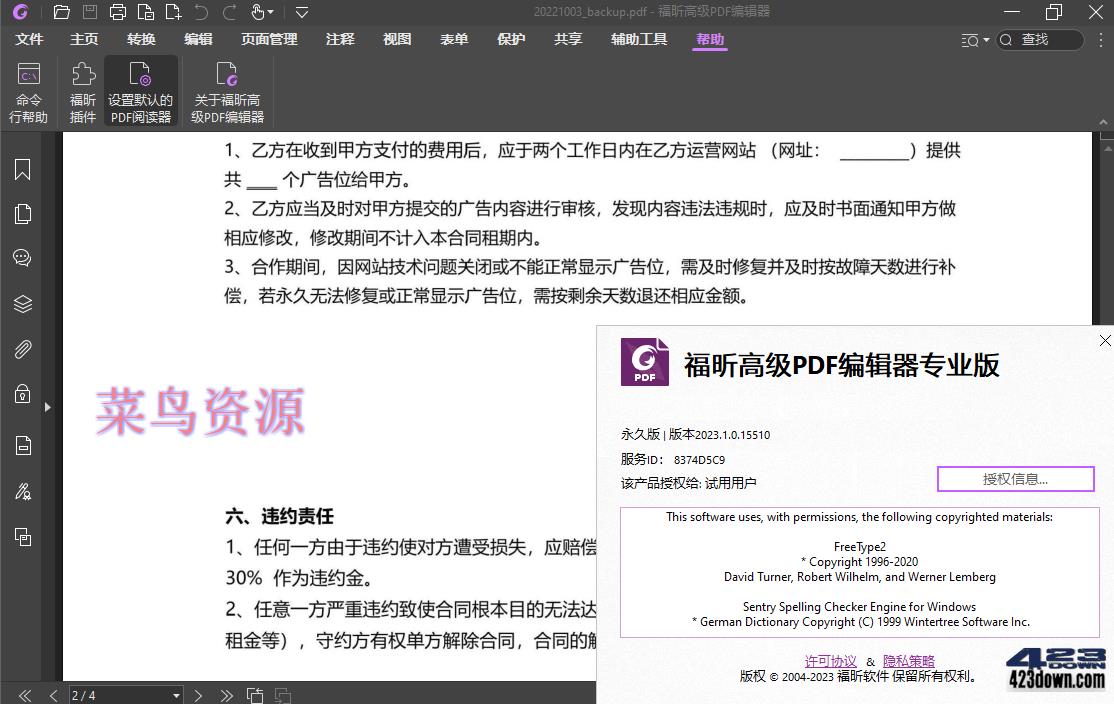The width and height of the screenshot is (1114, 704).
Task: Enable touch mode with the hand icon
Action: (256, 12)
